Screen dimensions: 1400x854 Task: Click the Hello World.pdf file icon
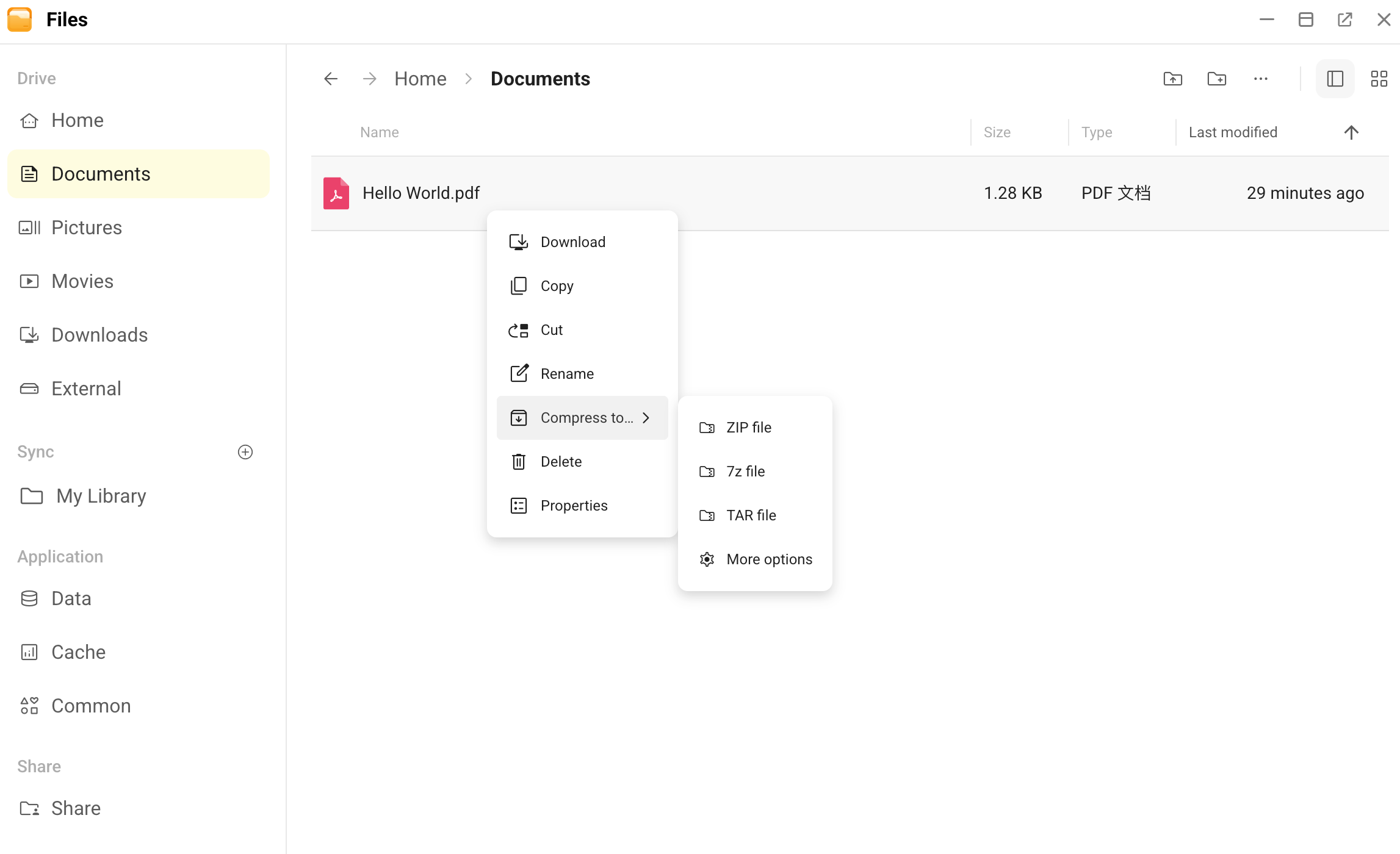coord(336,193)
